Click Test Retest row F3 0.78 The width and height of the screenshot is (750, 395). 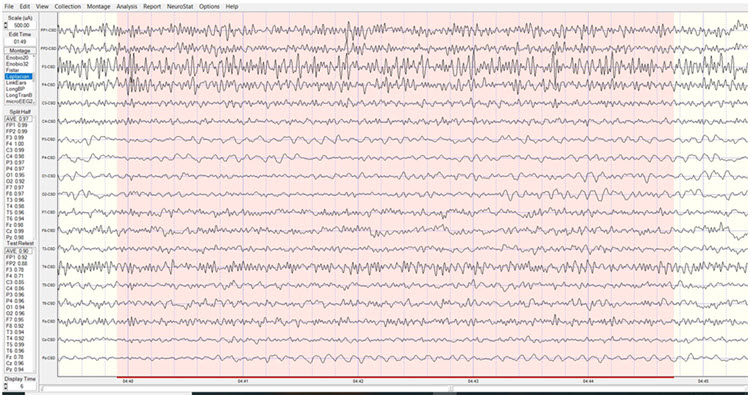pyautogui.click(x=15, y=270)
